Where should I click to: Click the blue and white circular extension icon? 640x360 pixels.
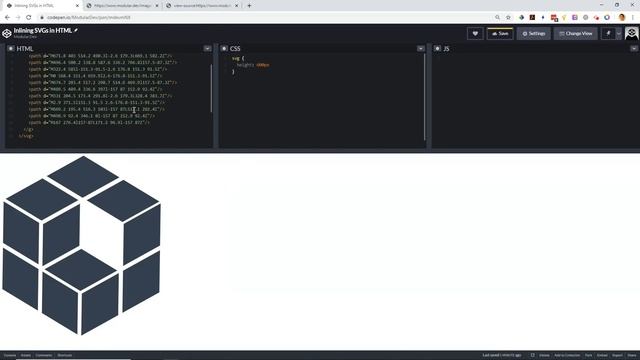(607, 18)
